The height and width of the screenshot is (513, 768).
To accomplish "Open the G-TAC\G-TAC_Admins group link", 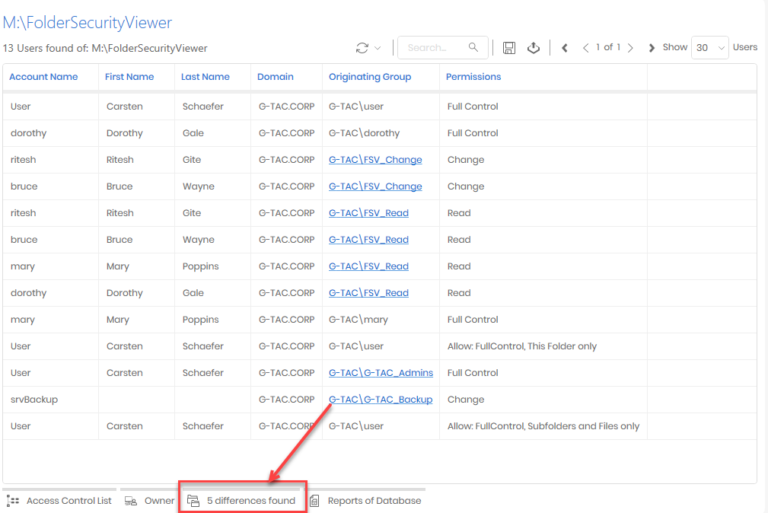I will pos(381,373).
